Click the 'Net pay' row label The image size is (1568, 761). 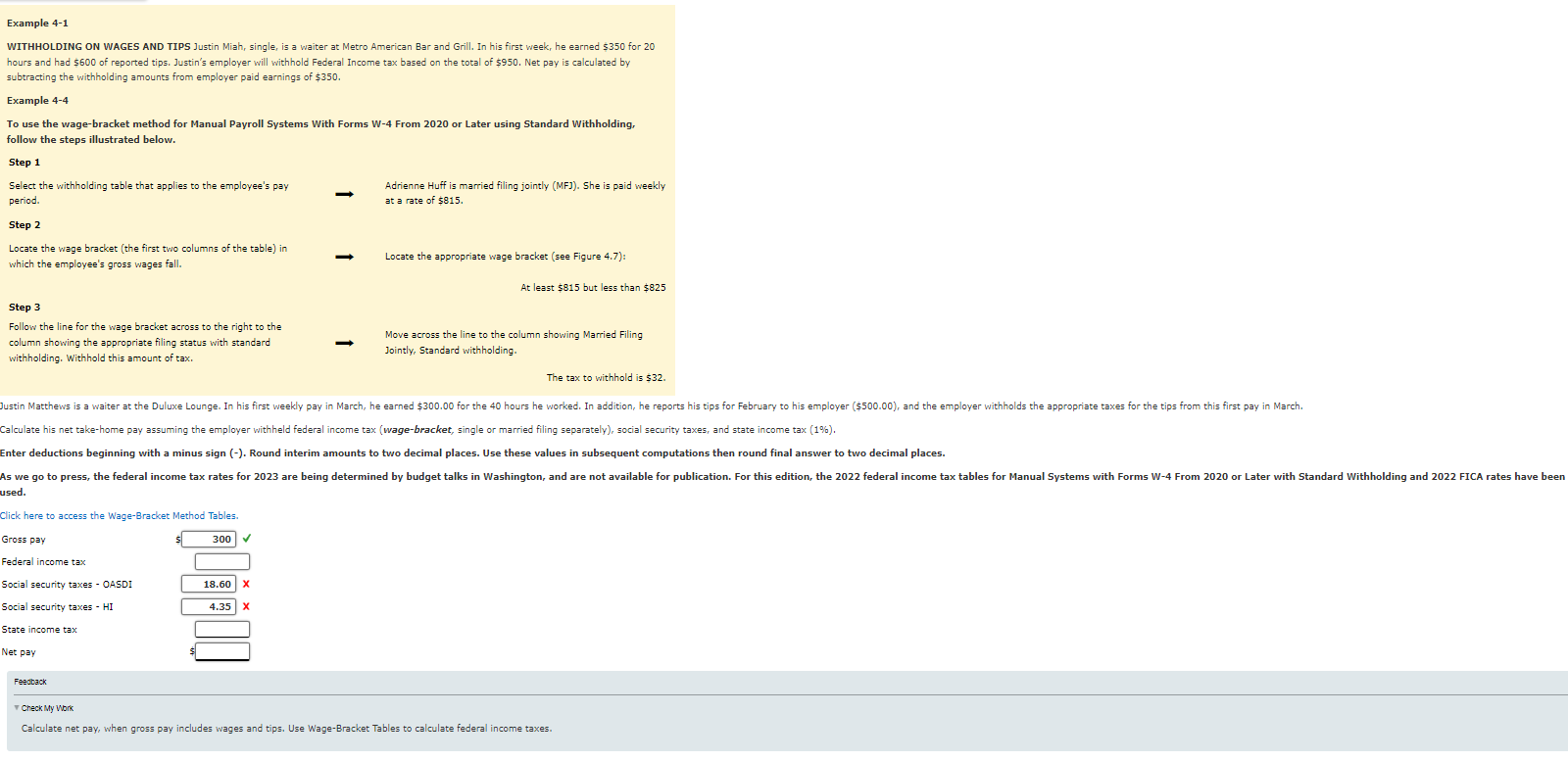pyautogui.click(x=19, y=652)
